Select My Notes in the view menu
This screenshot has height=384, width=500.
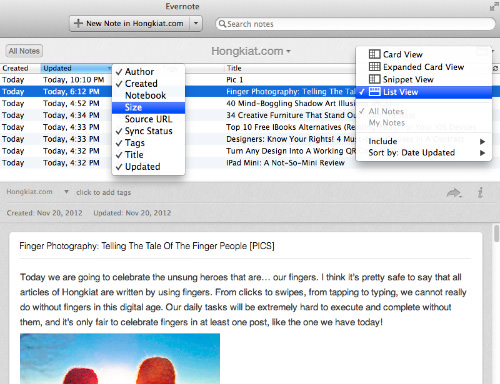(424, 123)
